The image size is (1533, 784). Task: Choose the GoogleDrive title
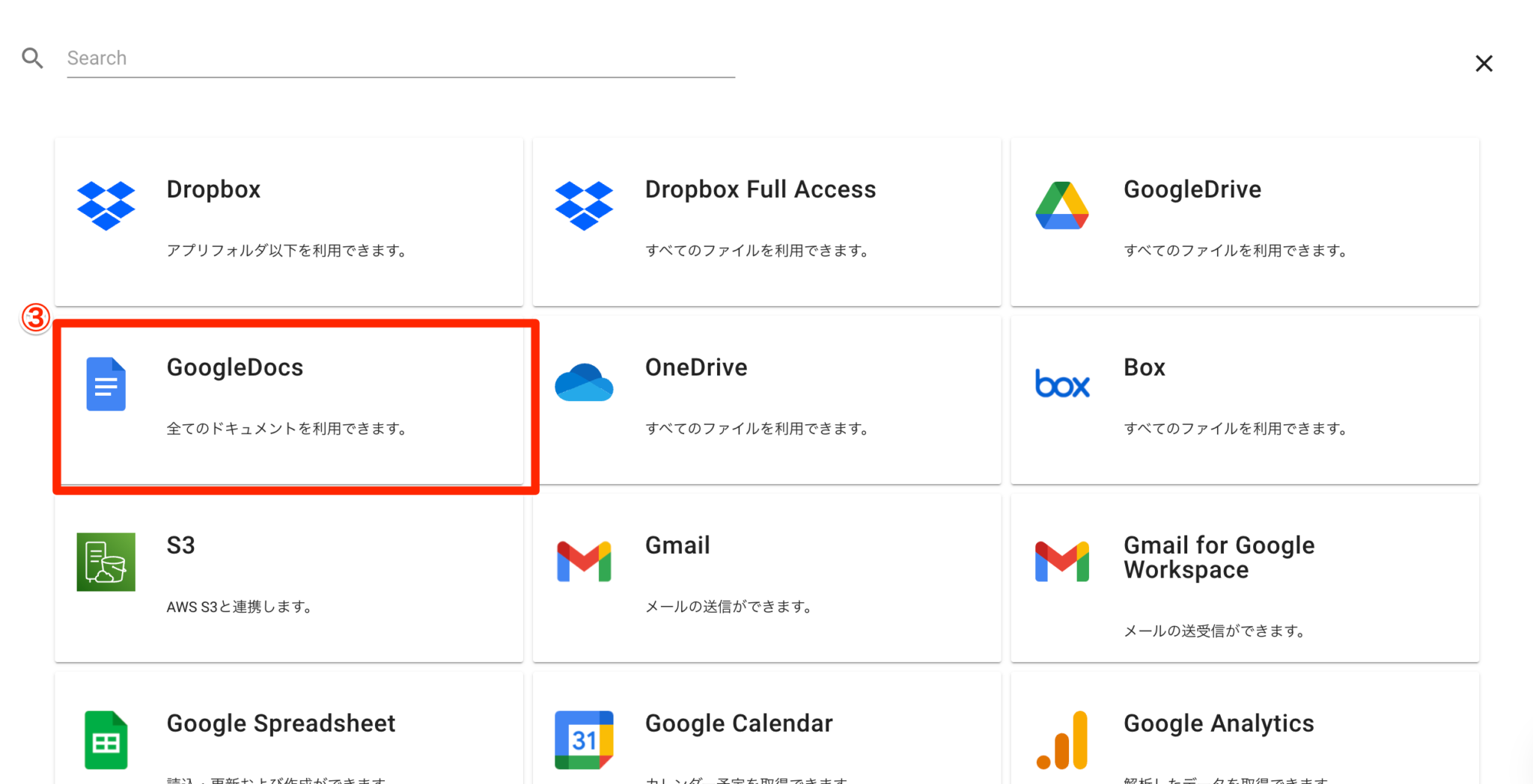pyautogui.click(x=1192, y=189)
